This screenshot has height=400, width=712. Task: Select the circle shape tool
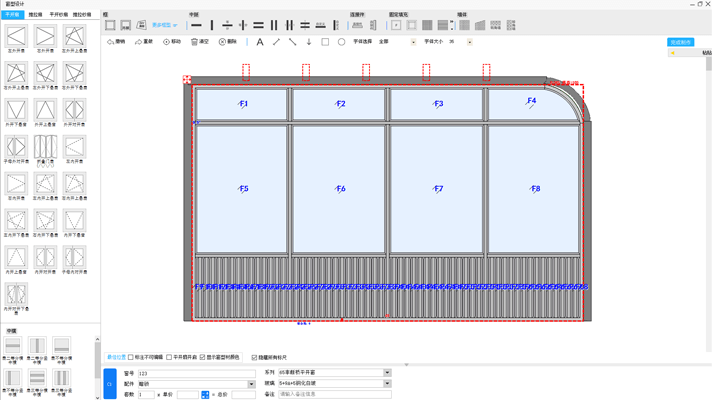tap(341, 42)
